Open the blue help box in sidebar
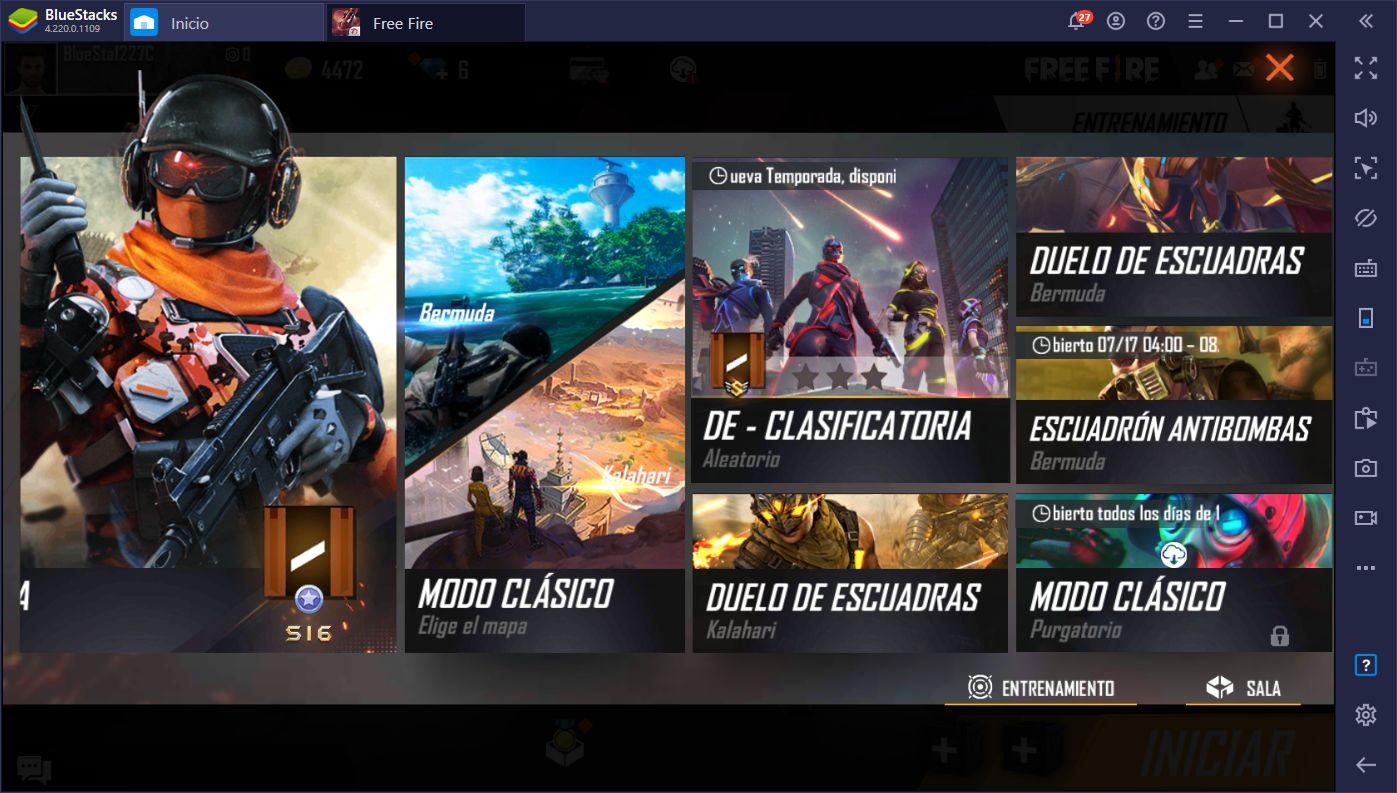Image resolution: width=1397 pixels, height=793 pixels. pyautogui.click(x=1365, y=665)
